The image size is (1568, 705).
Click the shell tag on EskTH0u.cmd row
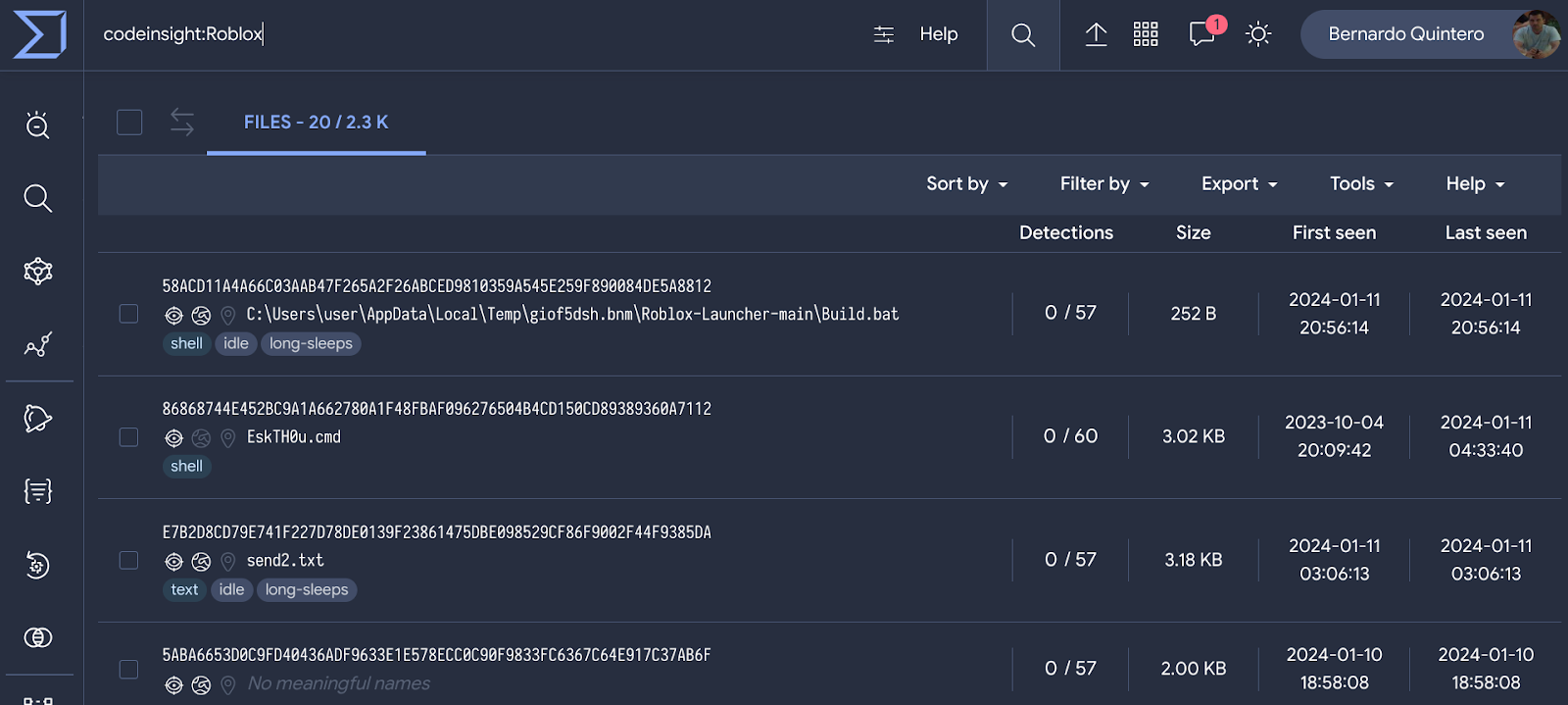(x=186, y=467)
